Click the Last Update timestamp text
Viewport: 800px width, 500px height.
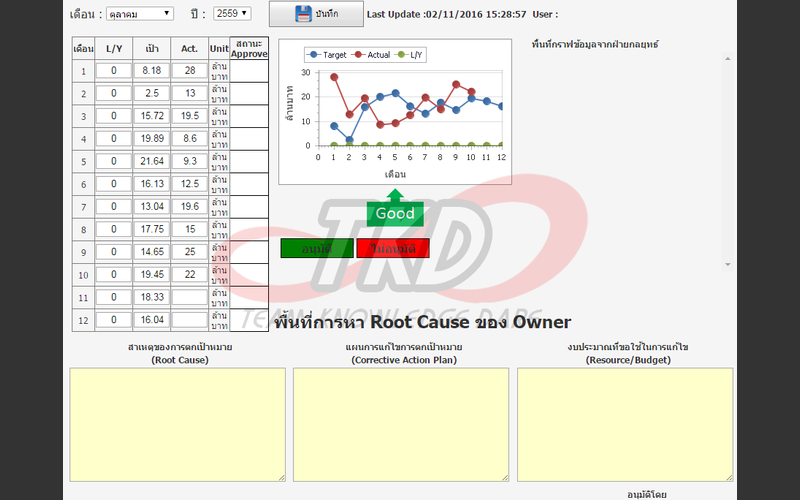pos(446,14)
